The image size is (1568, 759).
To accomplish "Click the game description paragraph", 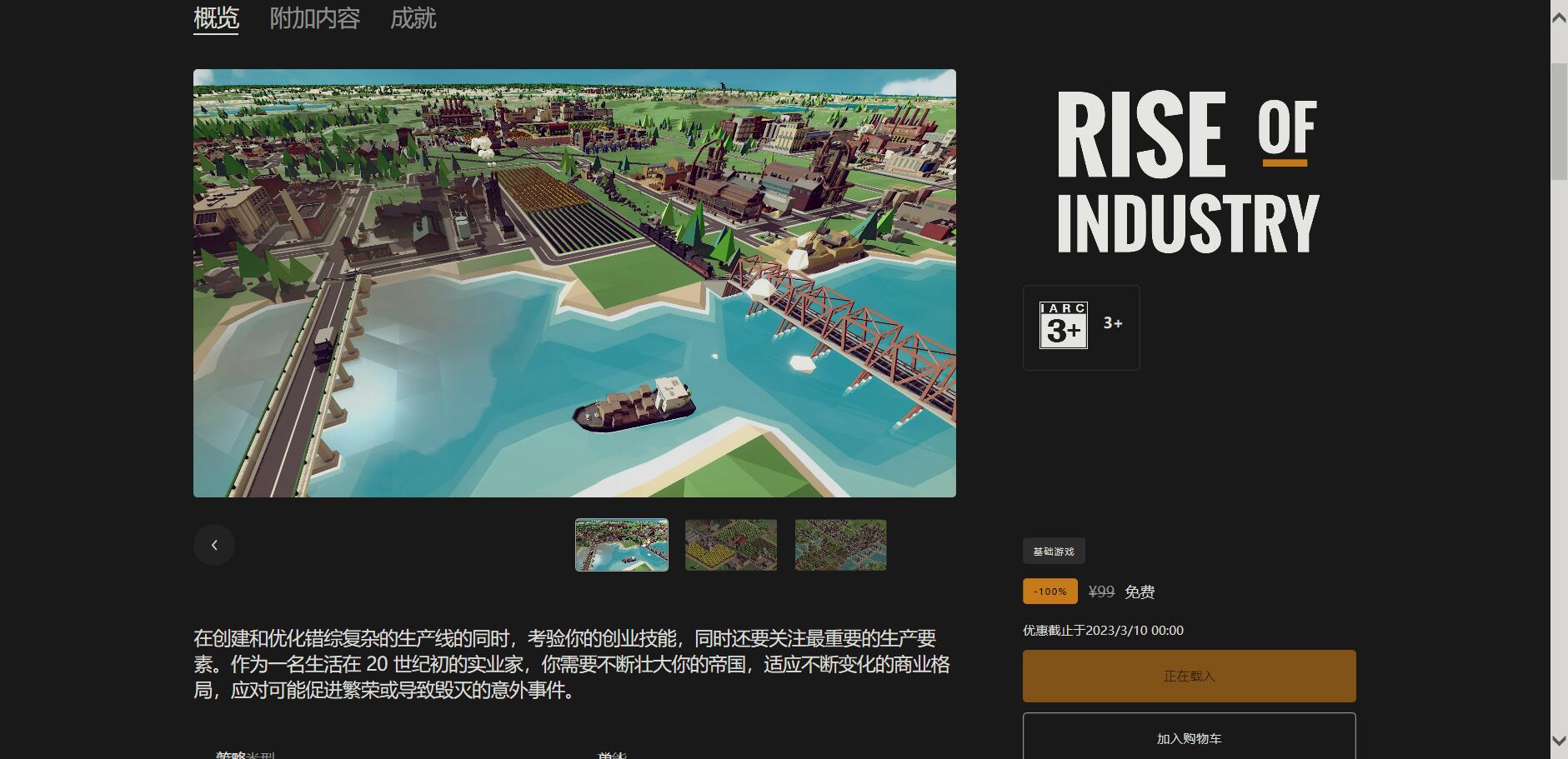I will [572, 664].
